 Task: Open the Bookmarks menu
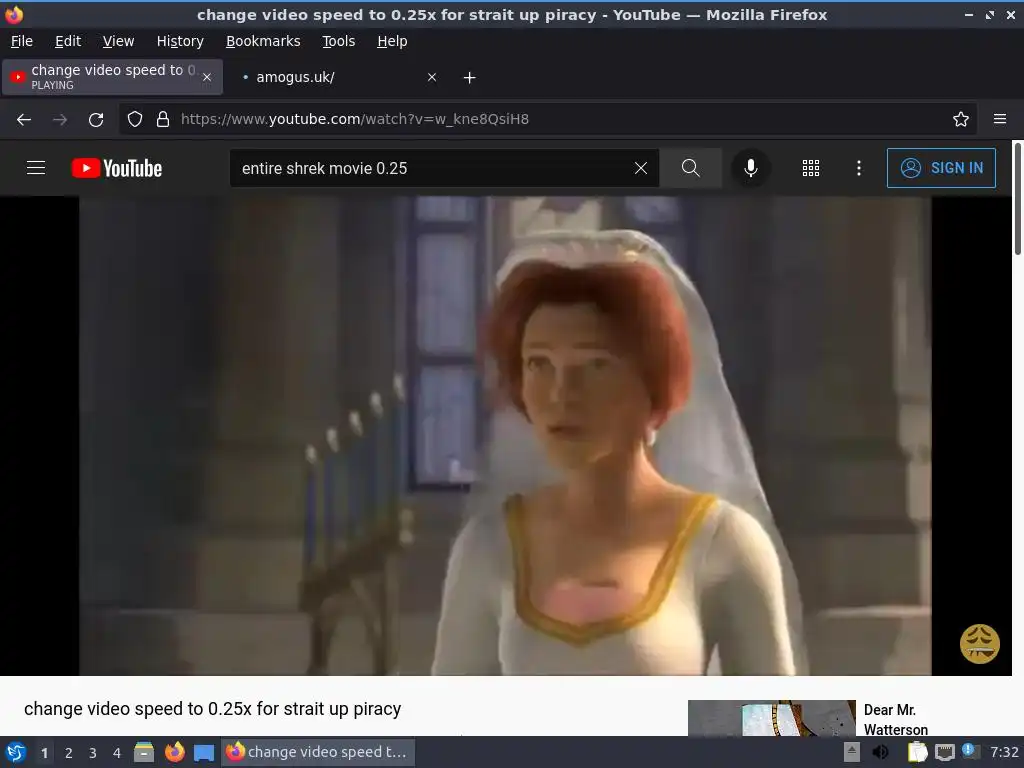point(263,41)
